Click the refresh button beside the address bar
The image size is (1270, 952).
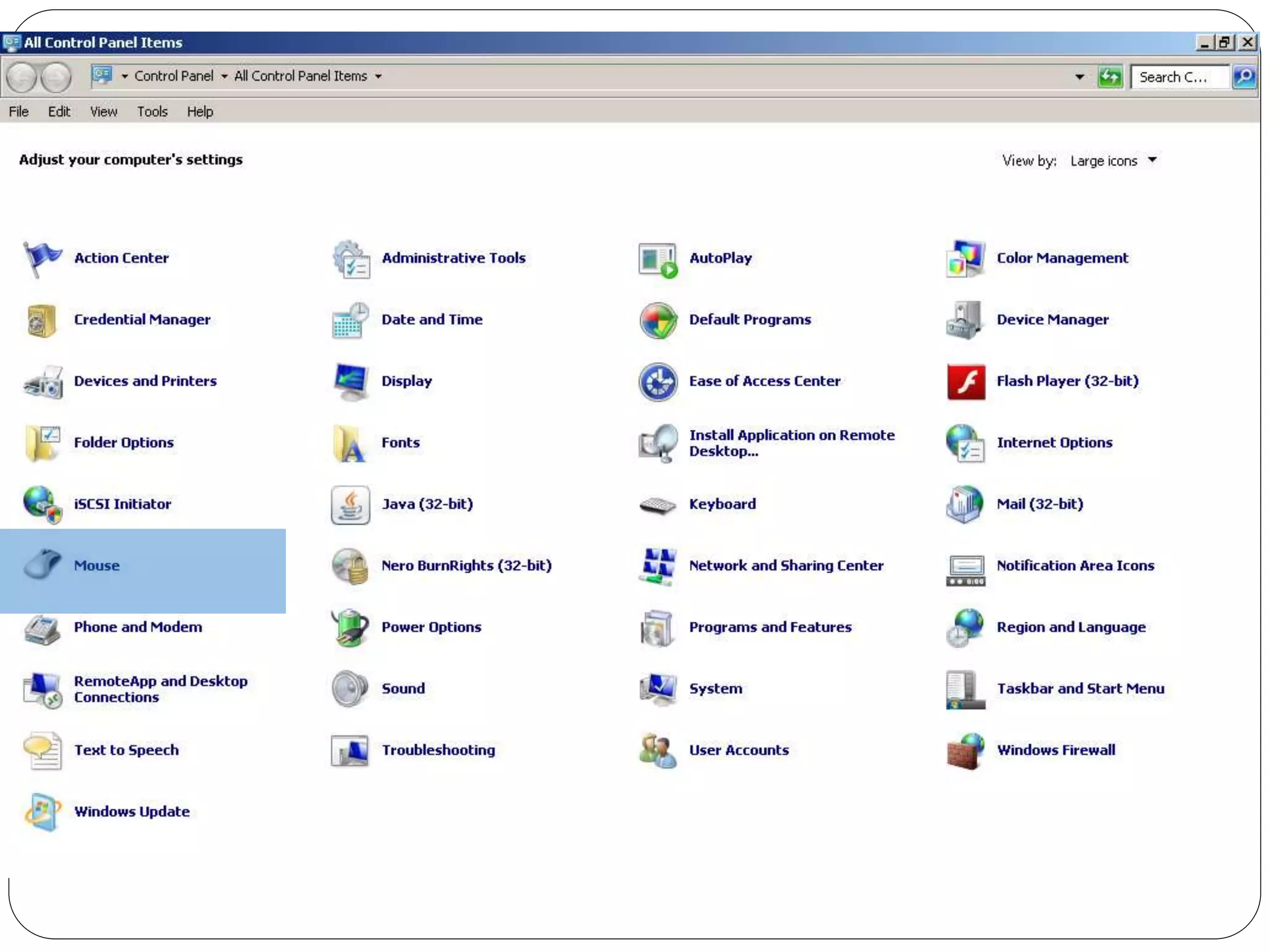tap(1110, 77)
